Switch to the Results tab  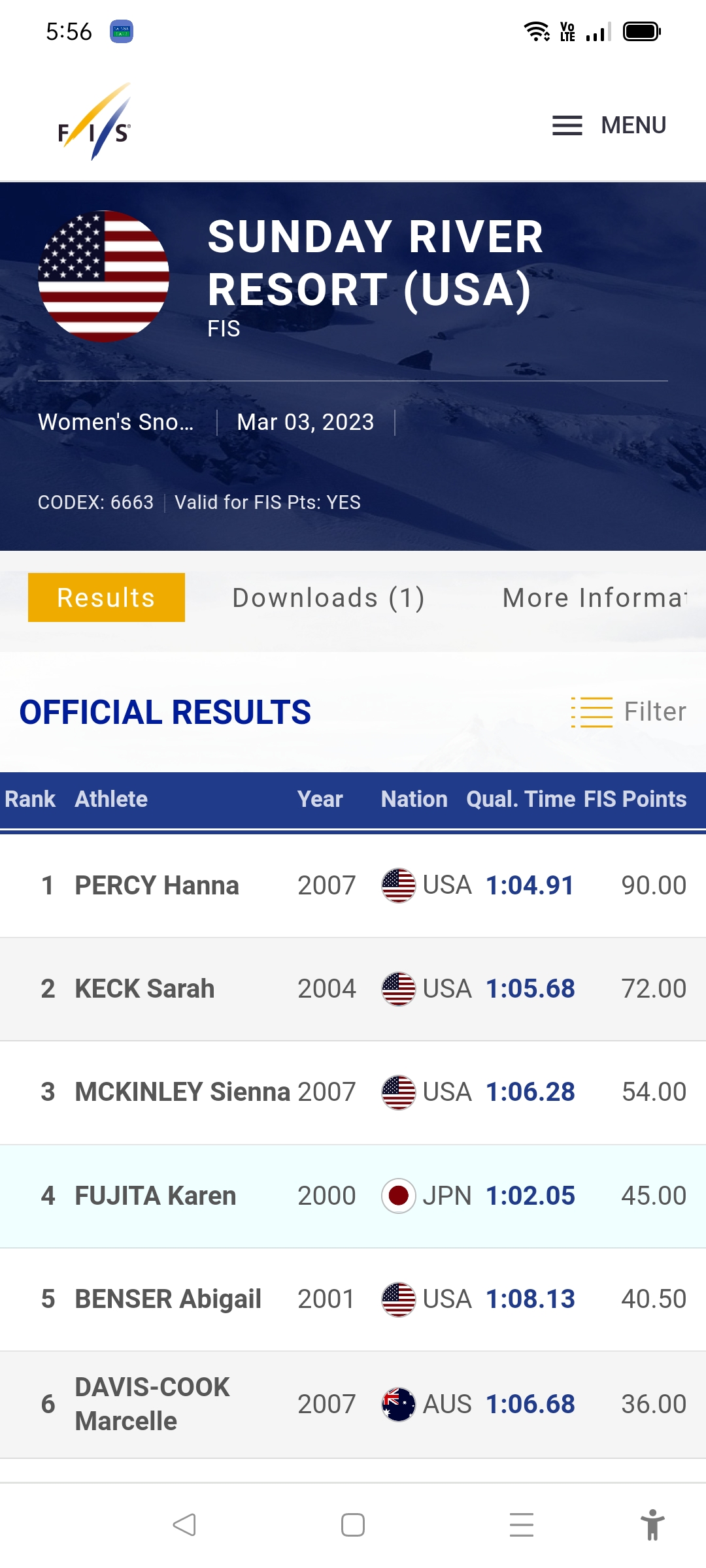pos(107,597)
